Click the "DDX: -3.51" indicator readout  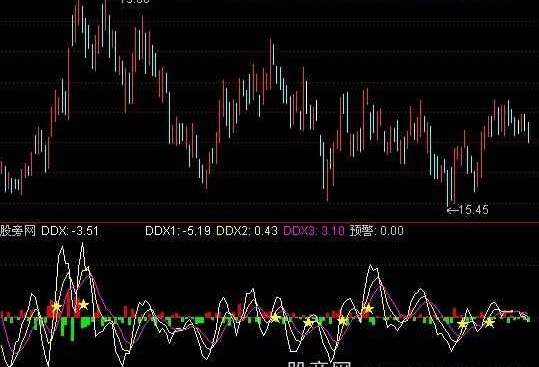pos(70,231)
